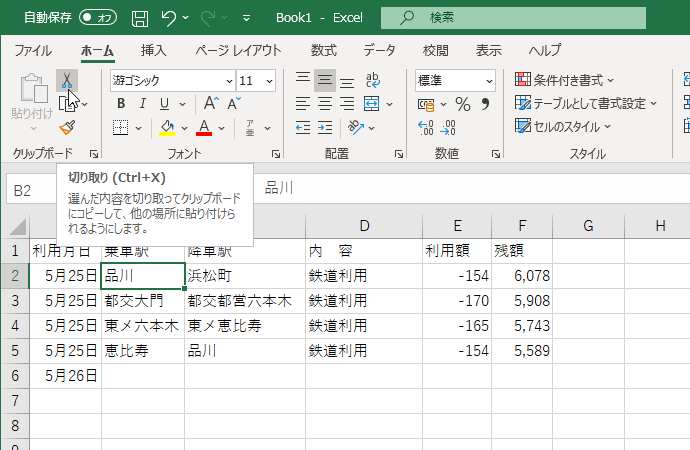Open the underline style dropdown arrow
The image size is (690, 450).
[183, 104]
